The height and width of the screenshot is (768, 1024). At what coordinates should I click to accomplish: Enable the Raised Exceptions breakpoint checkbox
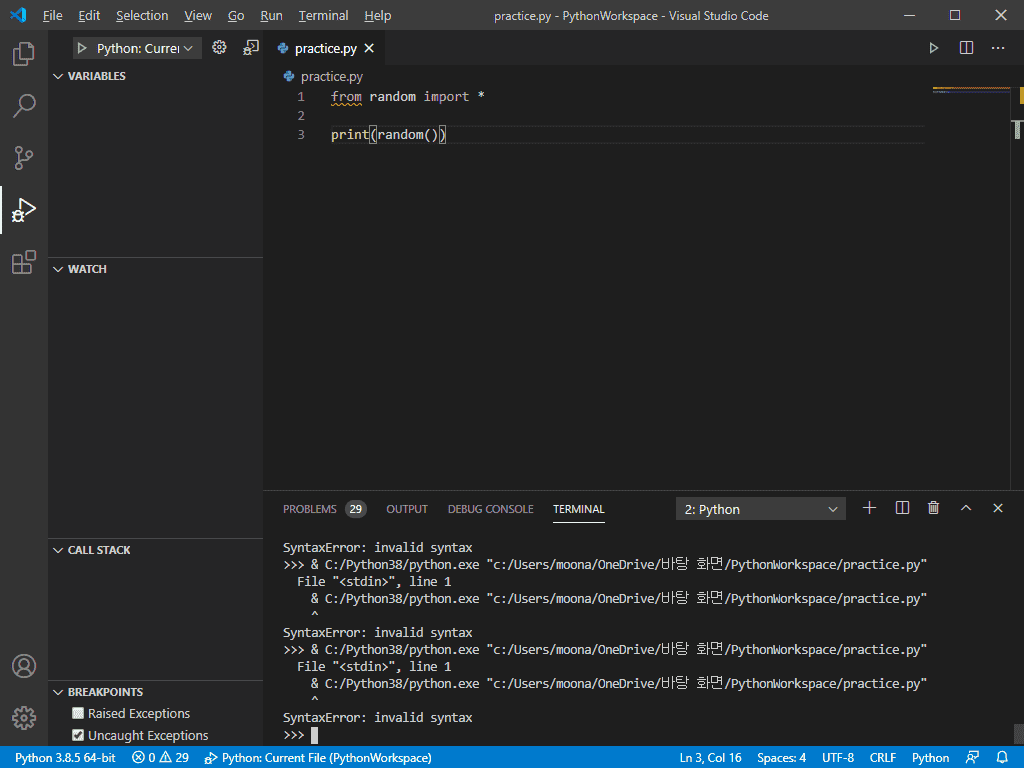coord(78,714)
